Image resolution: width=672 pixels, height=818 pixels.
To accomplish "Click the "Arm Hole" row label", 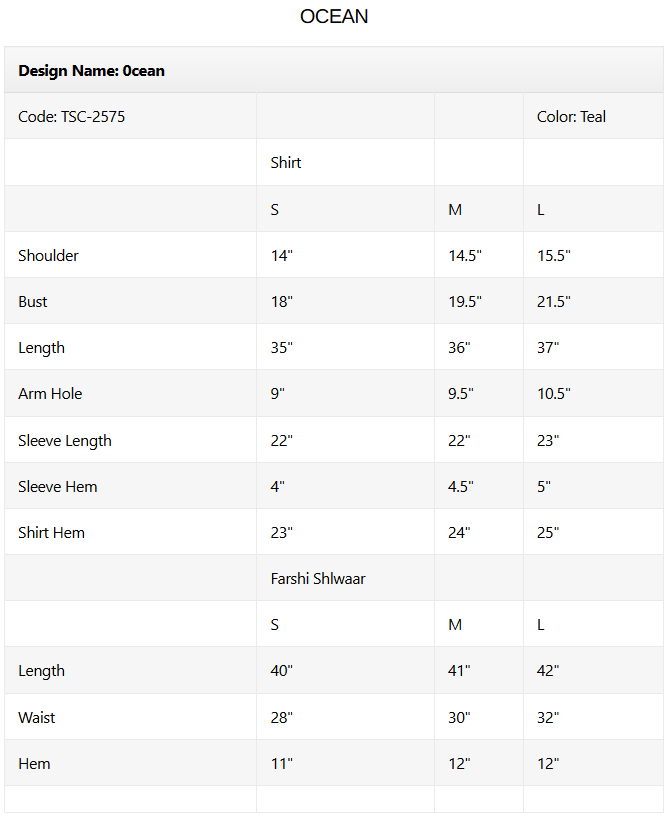I will 50,394.
